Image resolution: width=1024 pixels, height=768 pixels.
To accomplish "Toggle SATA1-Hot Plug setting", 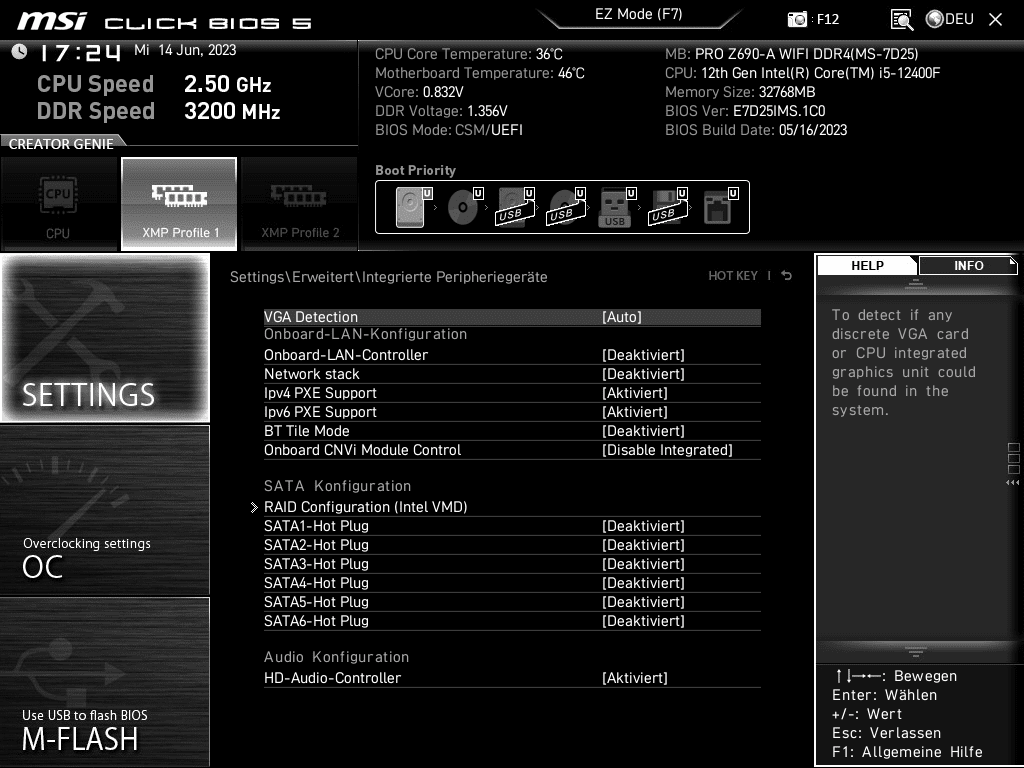I will 512,526.
